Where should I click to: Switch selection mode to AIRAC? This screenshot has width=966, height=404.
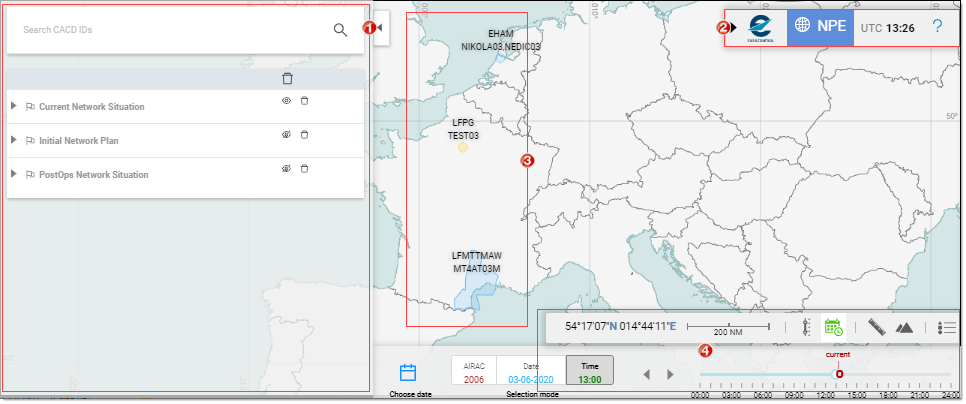[474, 373]
